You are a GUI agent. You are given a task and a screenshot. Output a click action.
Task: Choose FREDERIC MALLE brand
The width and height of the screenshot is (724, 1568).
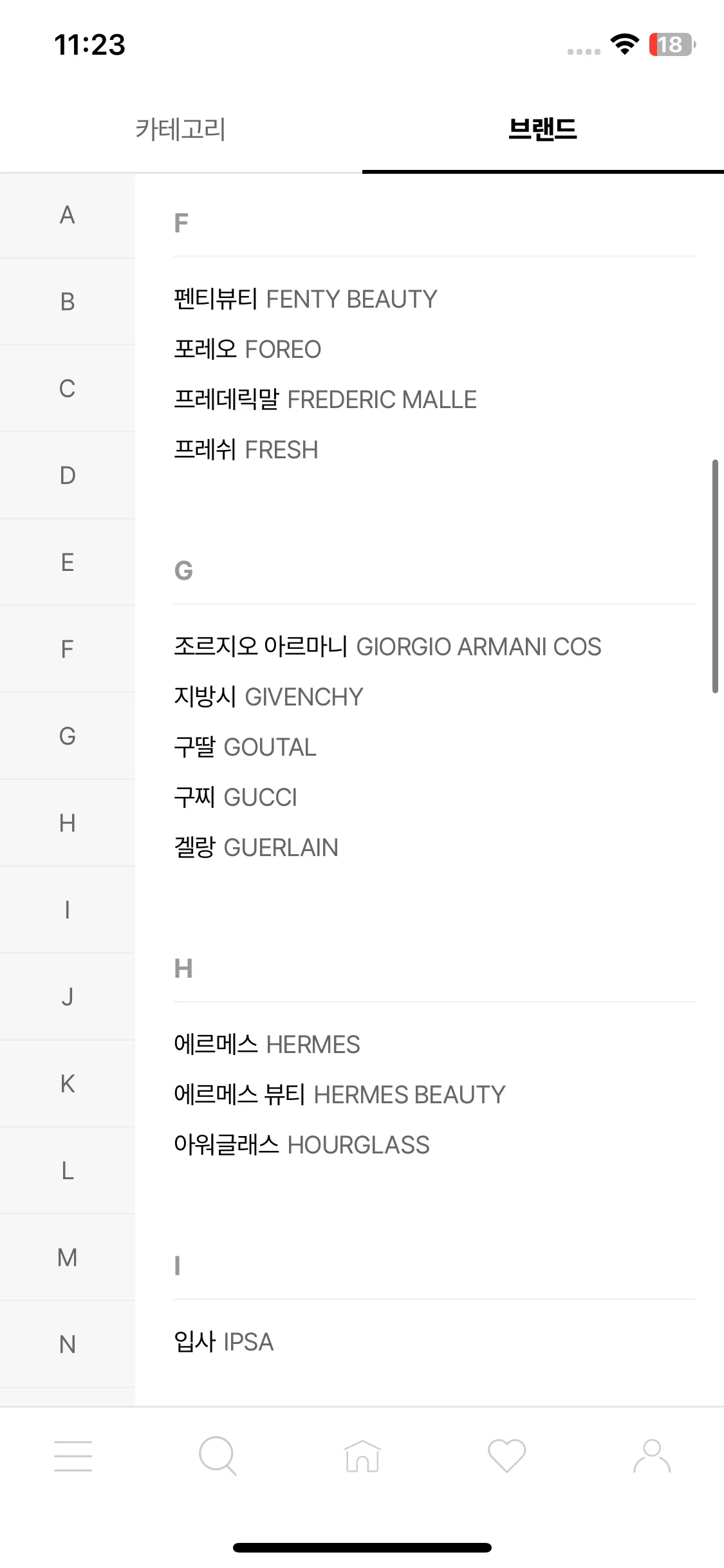[x=326, y=400]
